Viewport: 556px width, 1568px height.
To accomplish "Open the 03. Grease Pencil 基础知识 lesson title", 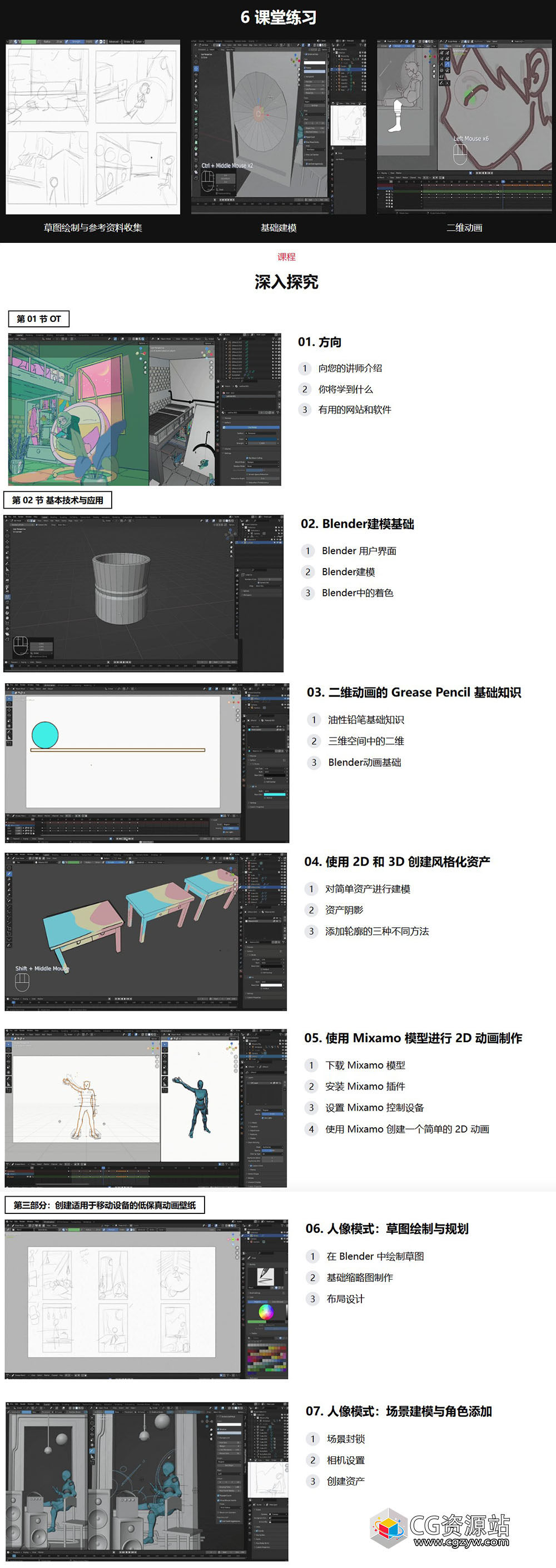I will [414, 693].
